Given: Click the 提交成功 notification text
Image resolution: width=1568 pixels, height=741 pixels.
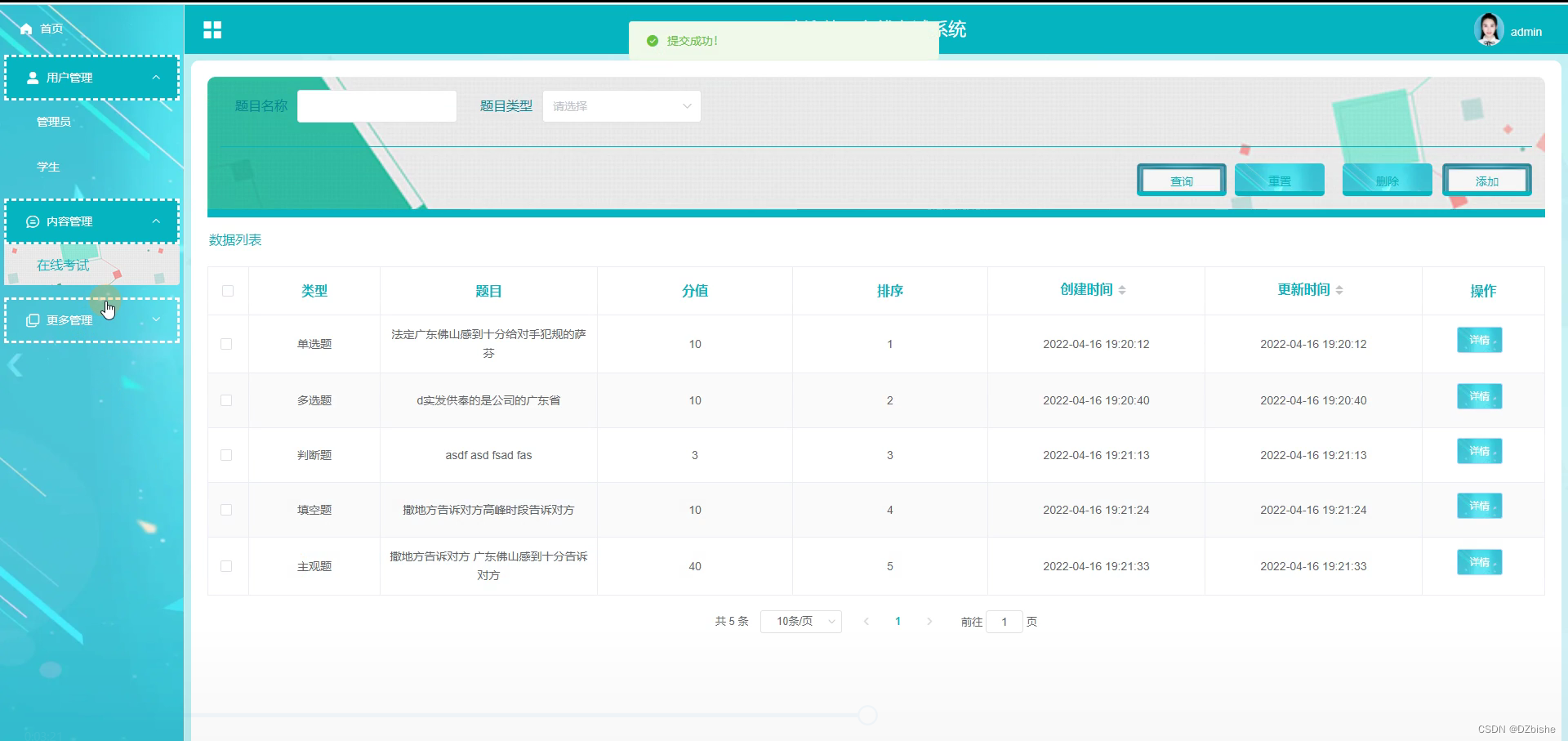Looking at the screenshot, I should (x=692, y=41).
